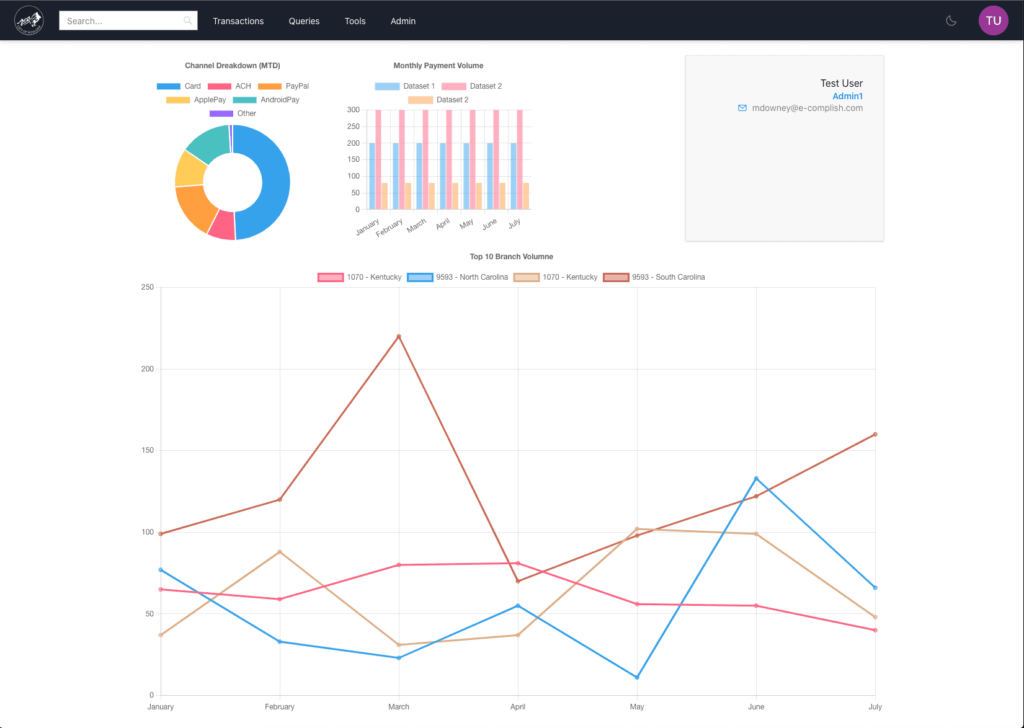Open the Queries menu

(x=303, y=20)
